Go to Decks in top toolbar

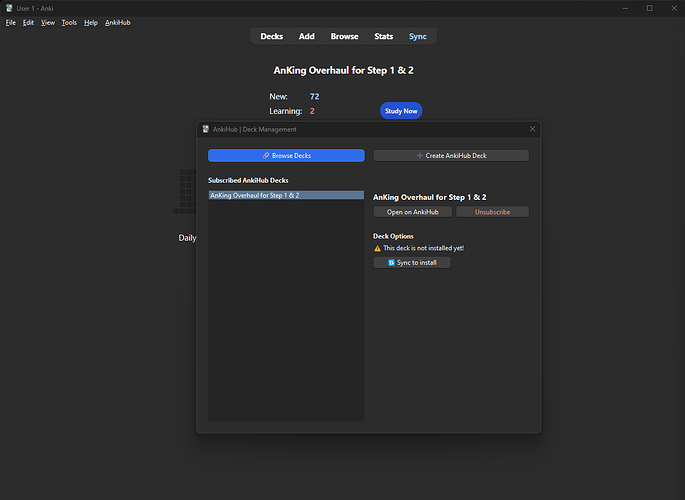pos(271,36)
